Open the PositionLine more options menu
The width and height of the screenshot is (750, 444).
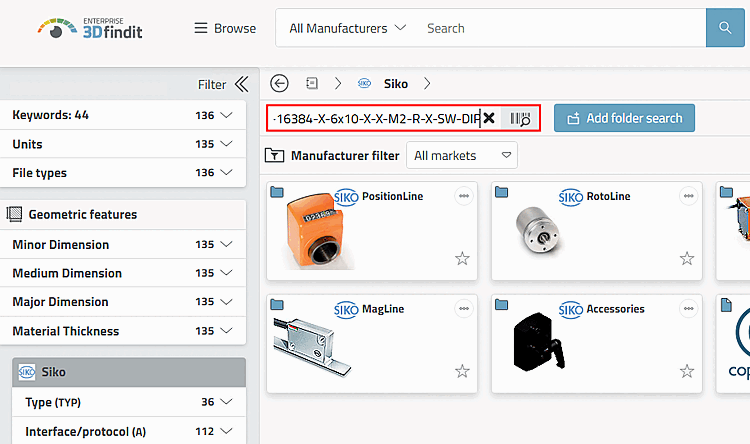point(463,196)
